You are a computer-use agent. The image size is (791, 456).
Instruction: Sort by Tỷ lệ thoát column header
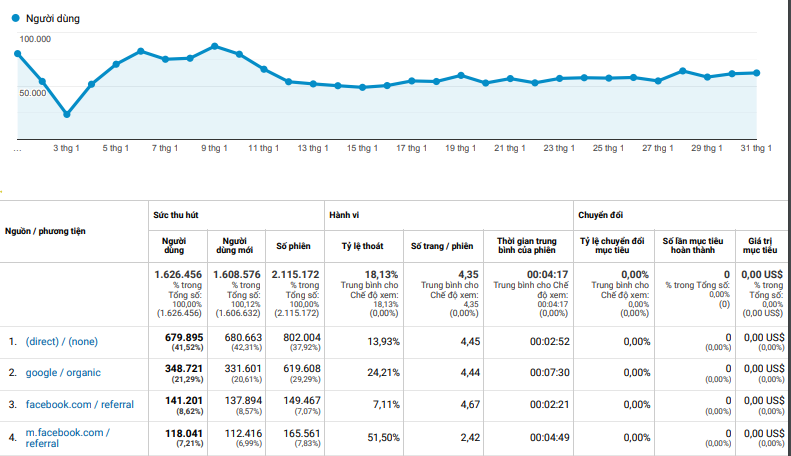coord(362,246)
